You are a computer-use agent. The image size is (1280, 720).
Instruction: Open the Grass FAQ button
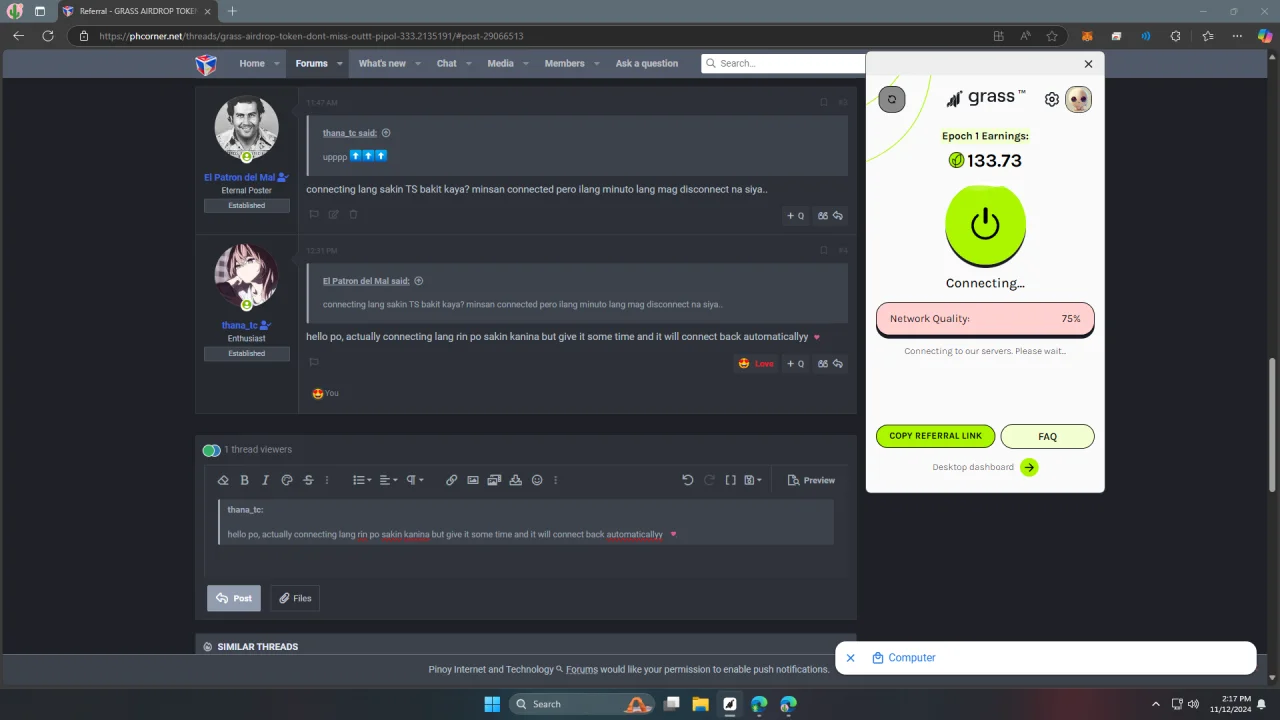click(x=1047, y=436)
